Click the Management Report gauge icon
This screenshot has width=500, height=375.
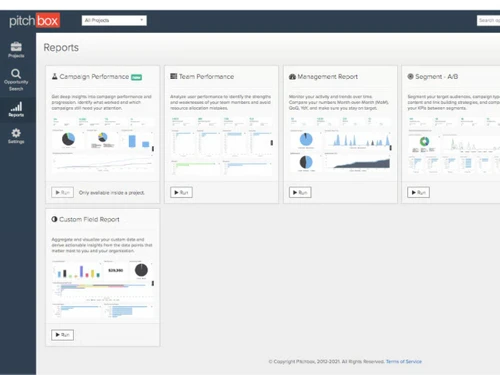(292, 77)
